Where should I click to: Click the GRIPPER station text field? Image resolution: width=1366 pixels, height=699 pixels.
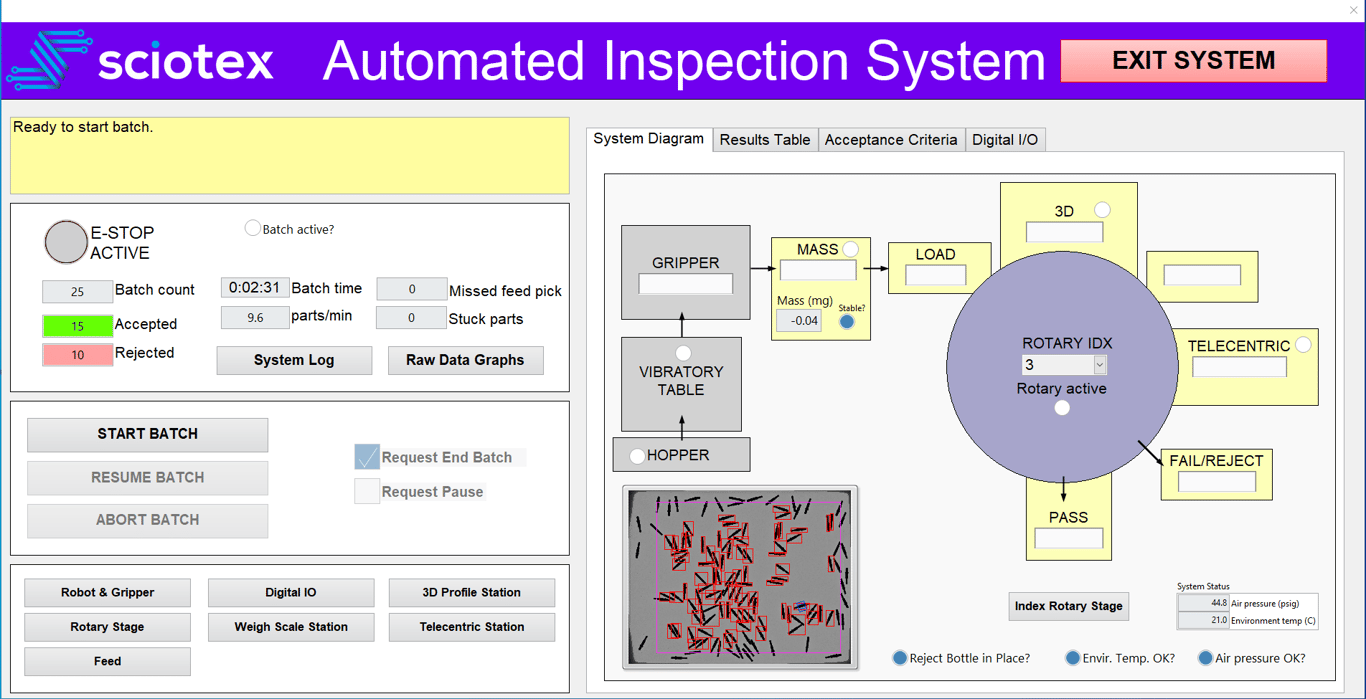point(686,285)
